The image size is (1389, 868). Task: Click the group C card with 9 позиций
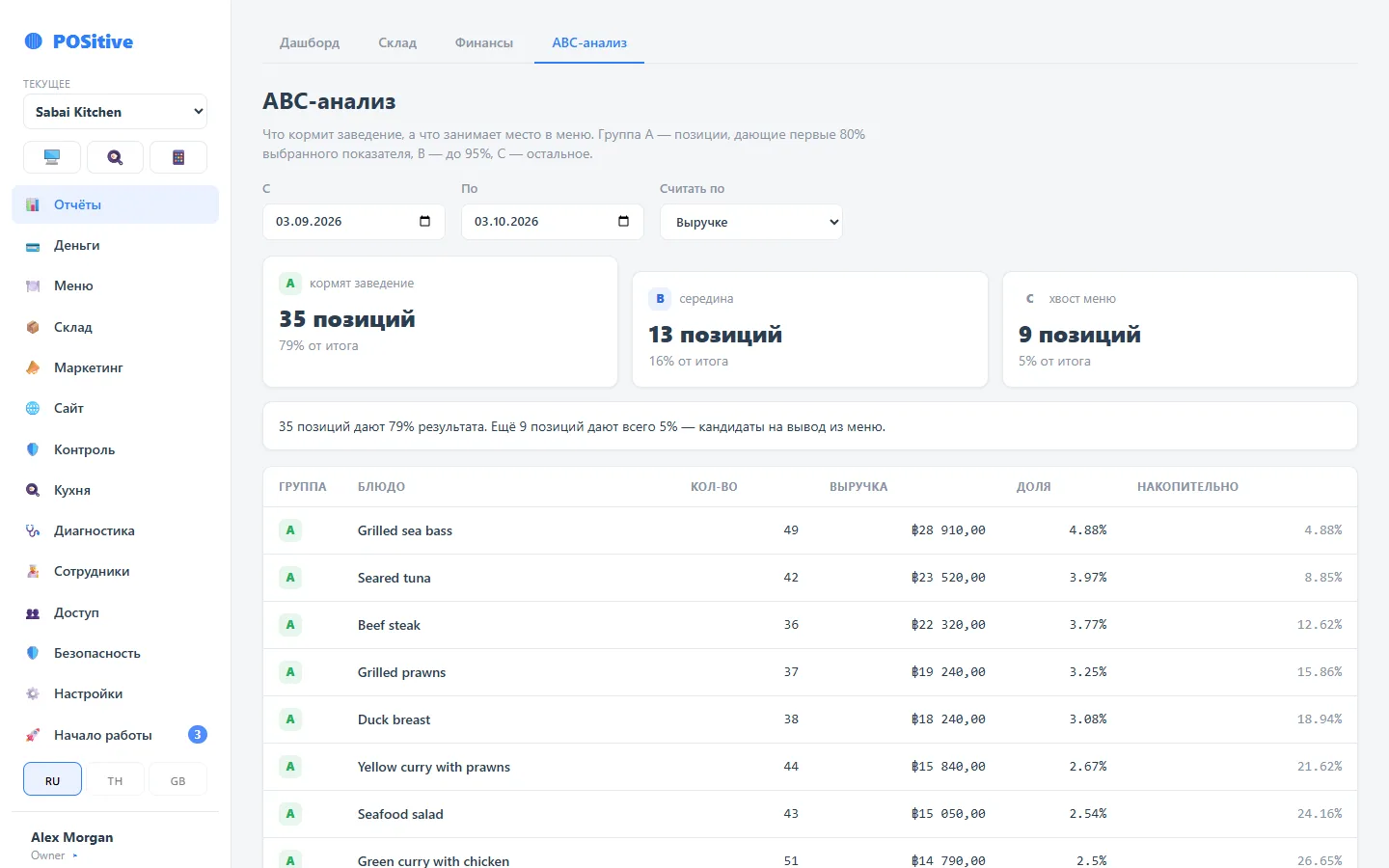(1180, 329)
